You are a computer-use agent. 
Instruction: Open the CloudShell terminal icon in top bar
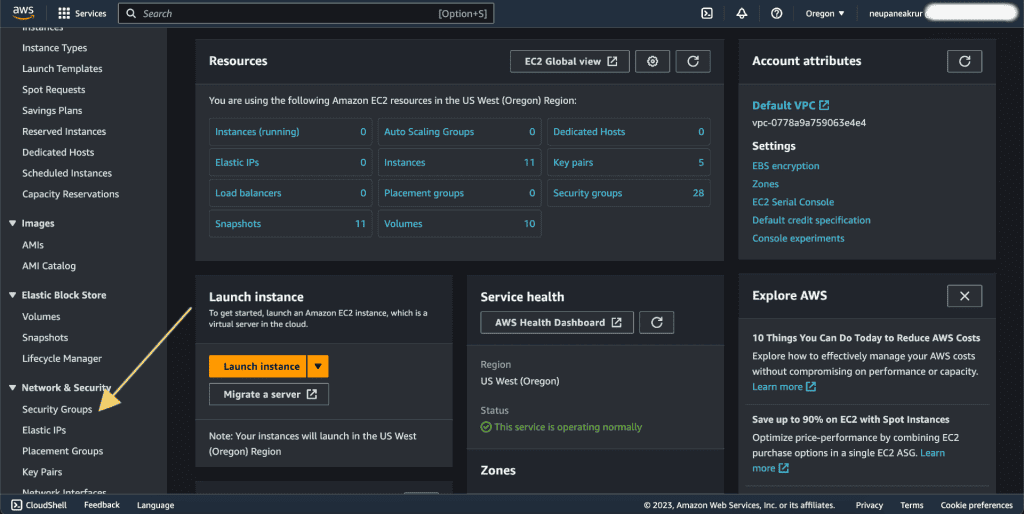click(707, 13)
